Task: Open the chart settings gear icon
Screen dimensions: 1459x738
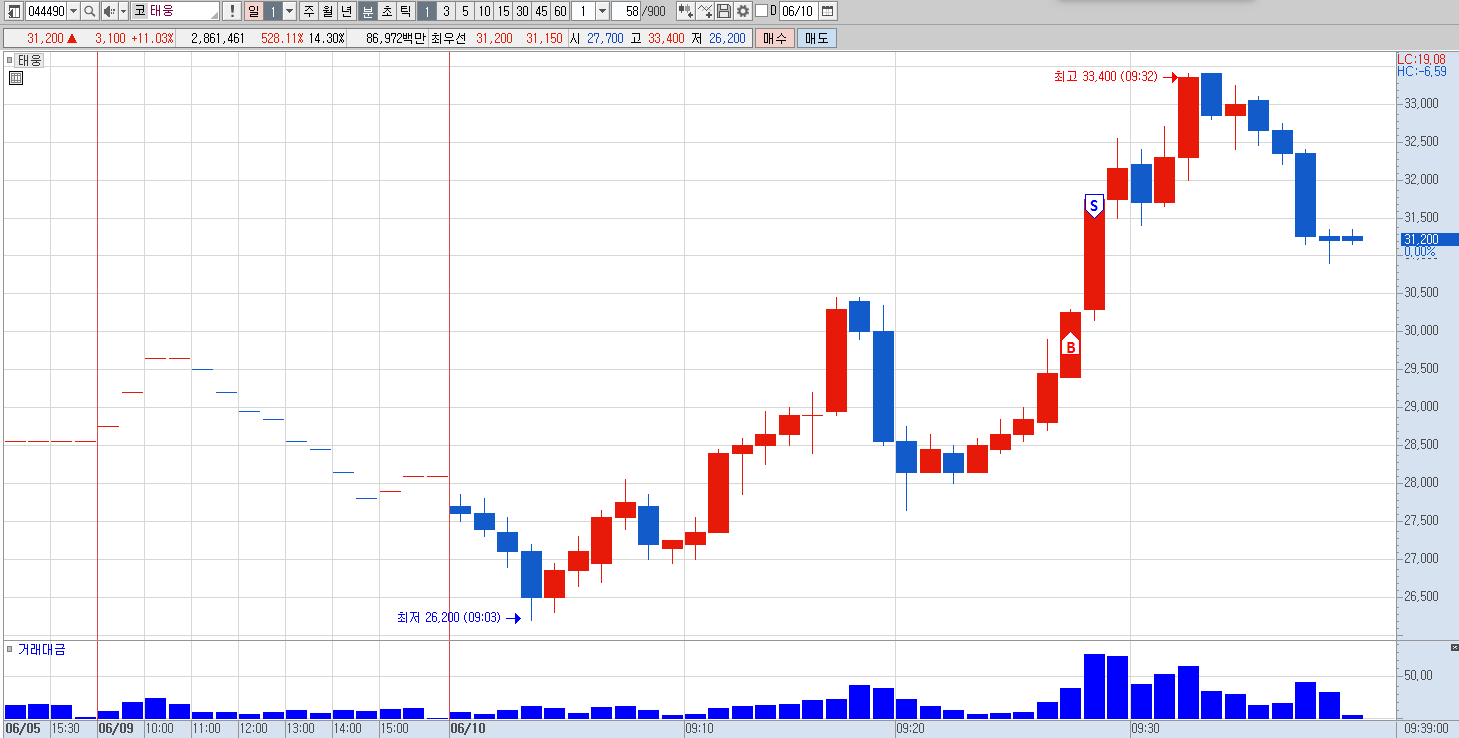Action: pyautogui.click(x=743, y=11)
